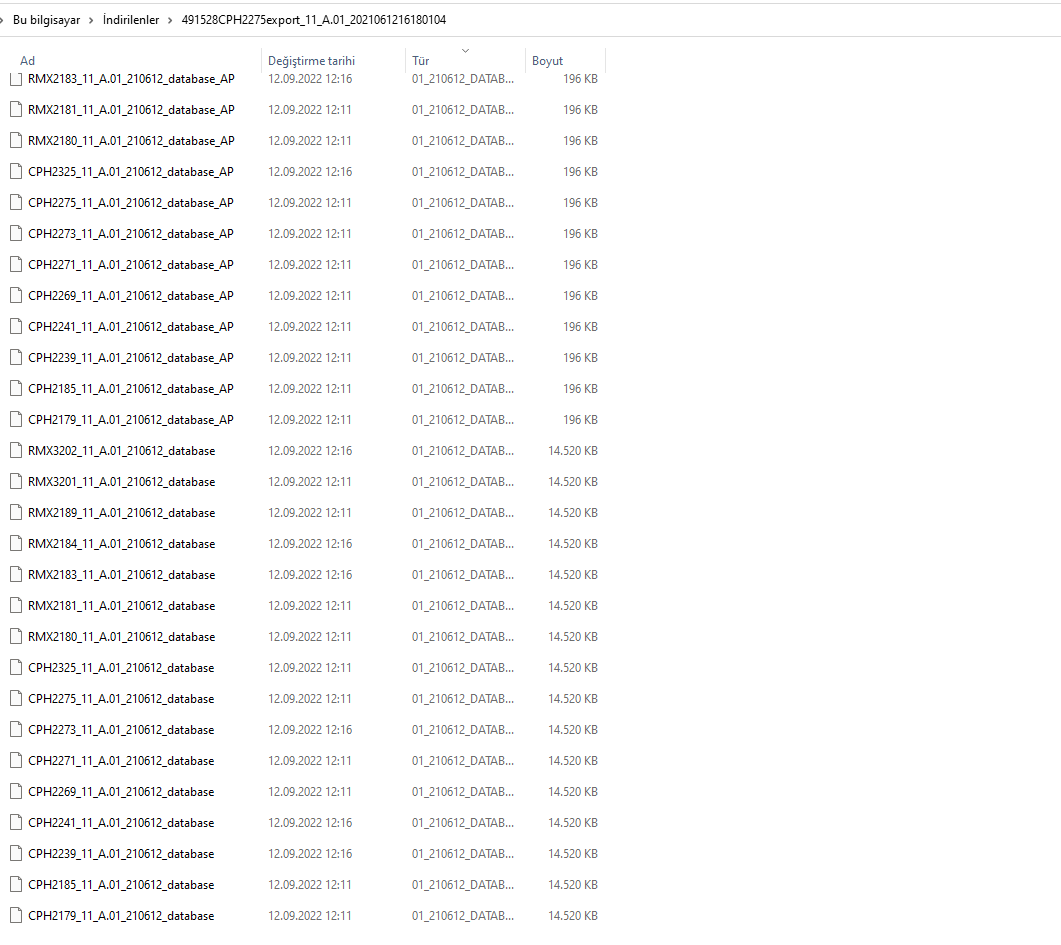Image resolution: width=1061 pixels, height=945 pixels.
Task: Click file icon of RMX2189_11_A.01_210612_database
Action: point(16,513)
